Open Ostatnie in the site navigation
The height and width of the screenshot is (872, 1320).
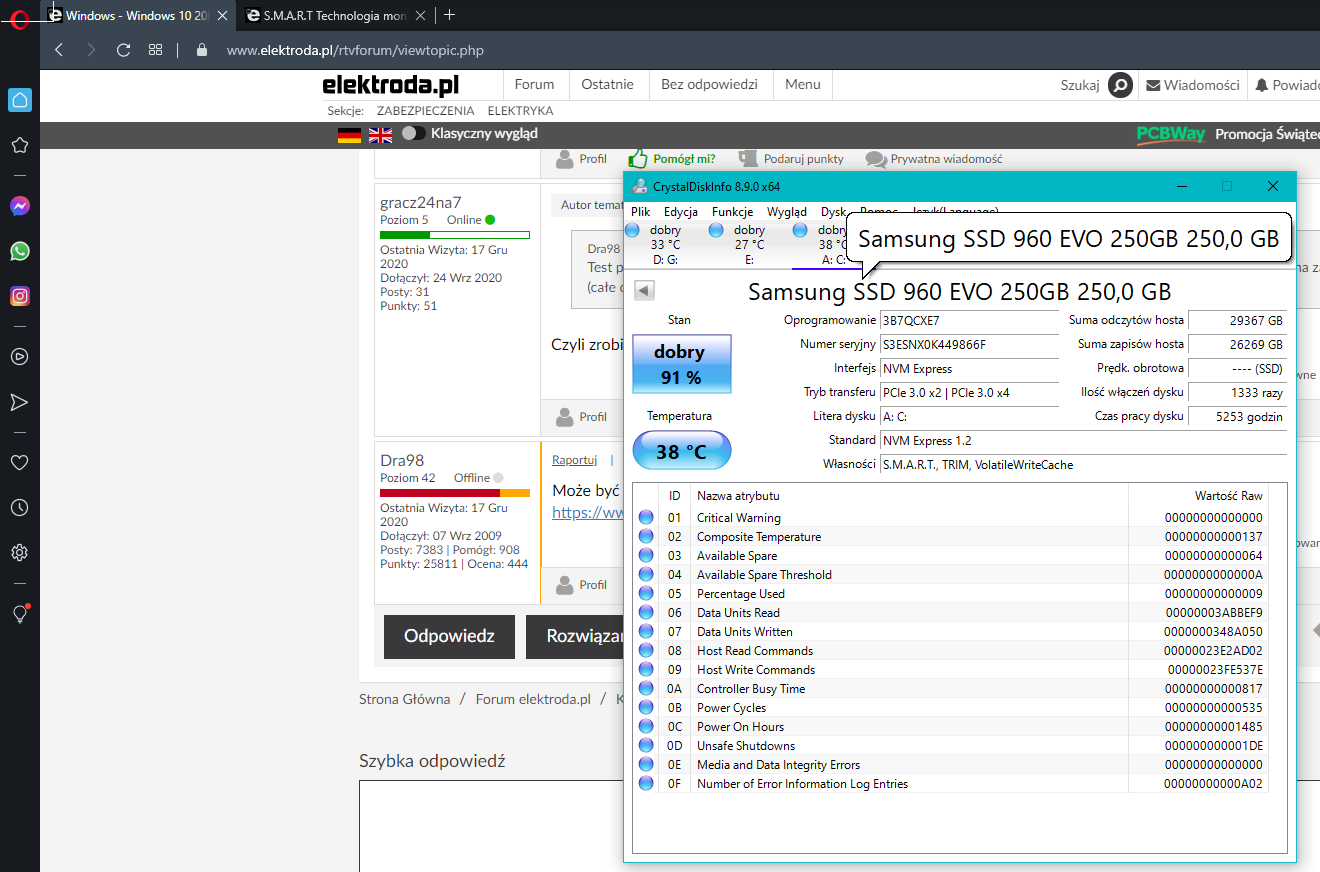(608, 85)
